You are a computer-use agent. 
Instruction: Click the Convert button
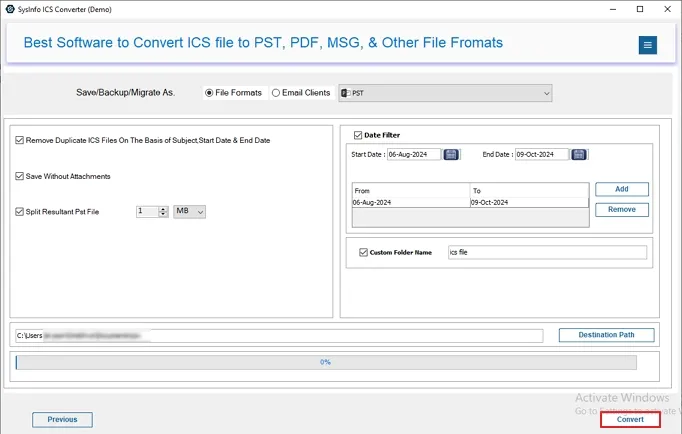[630, 420]
